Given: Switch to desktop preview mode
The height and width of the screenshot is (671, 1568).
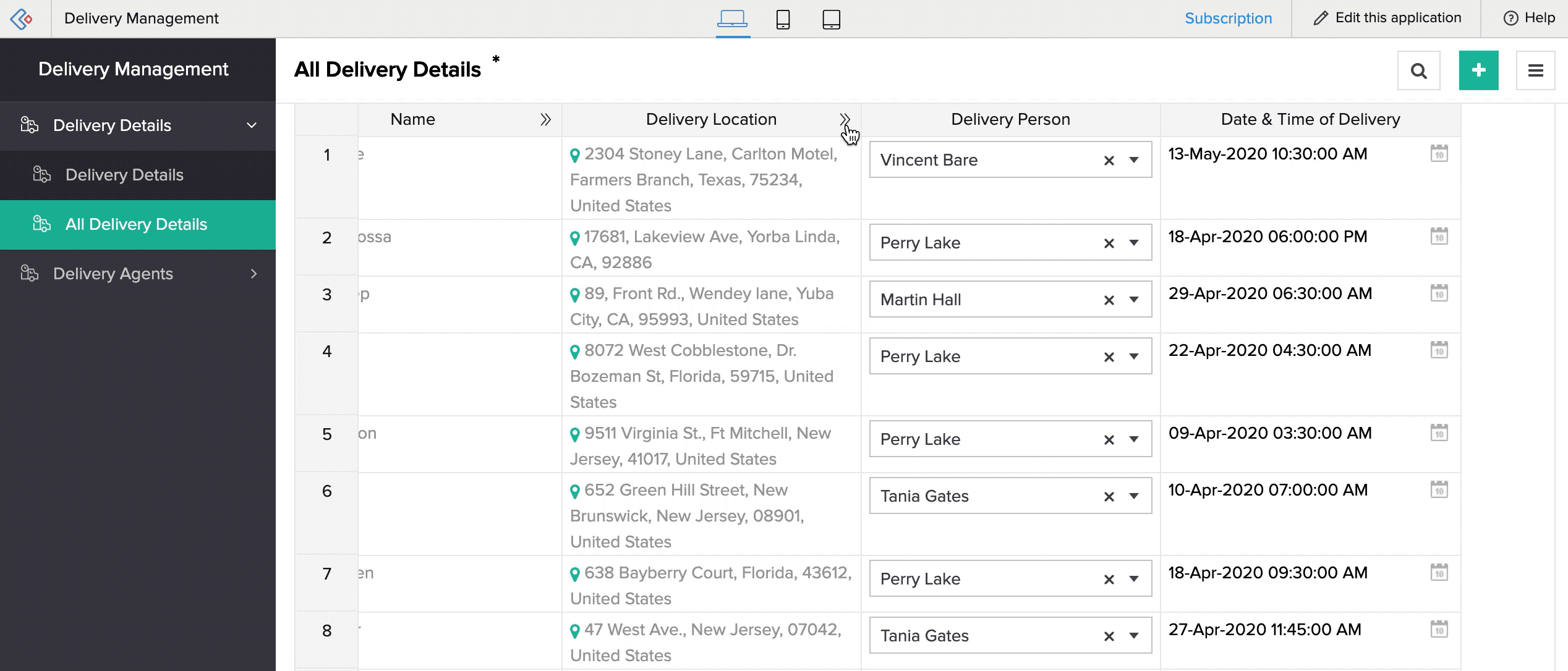Looking at the screenshot, I should (x=733, y=19).
